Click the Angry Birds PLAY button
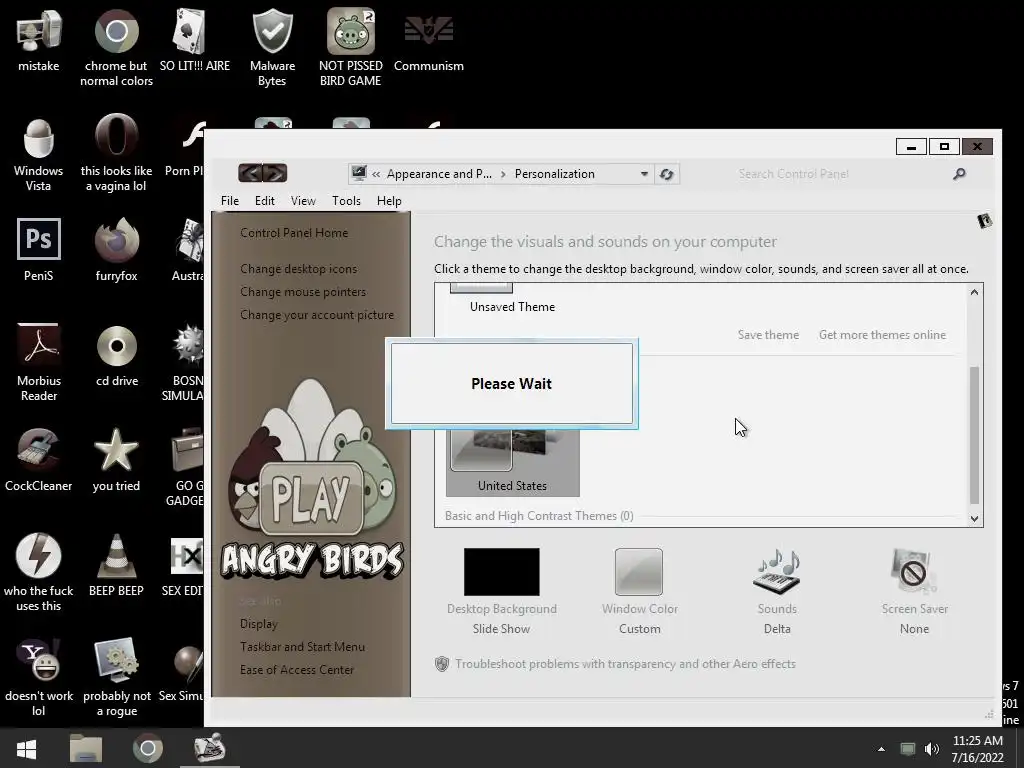This screenshot has width=1024, height=768. tap(312, 498)
